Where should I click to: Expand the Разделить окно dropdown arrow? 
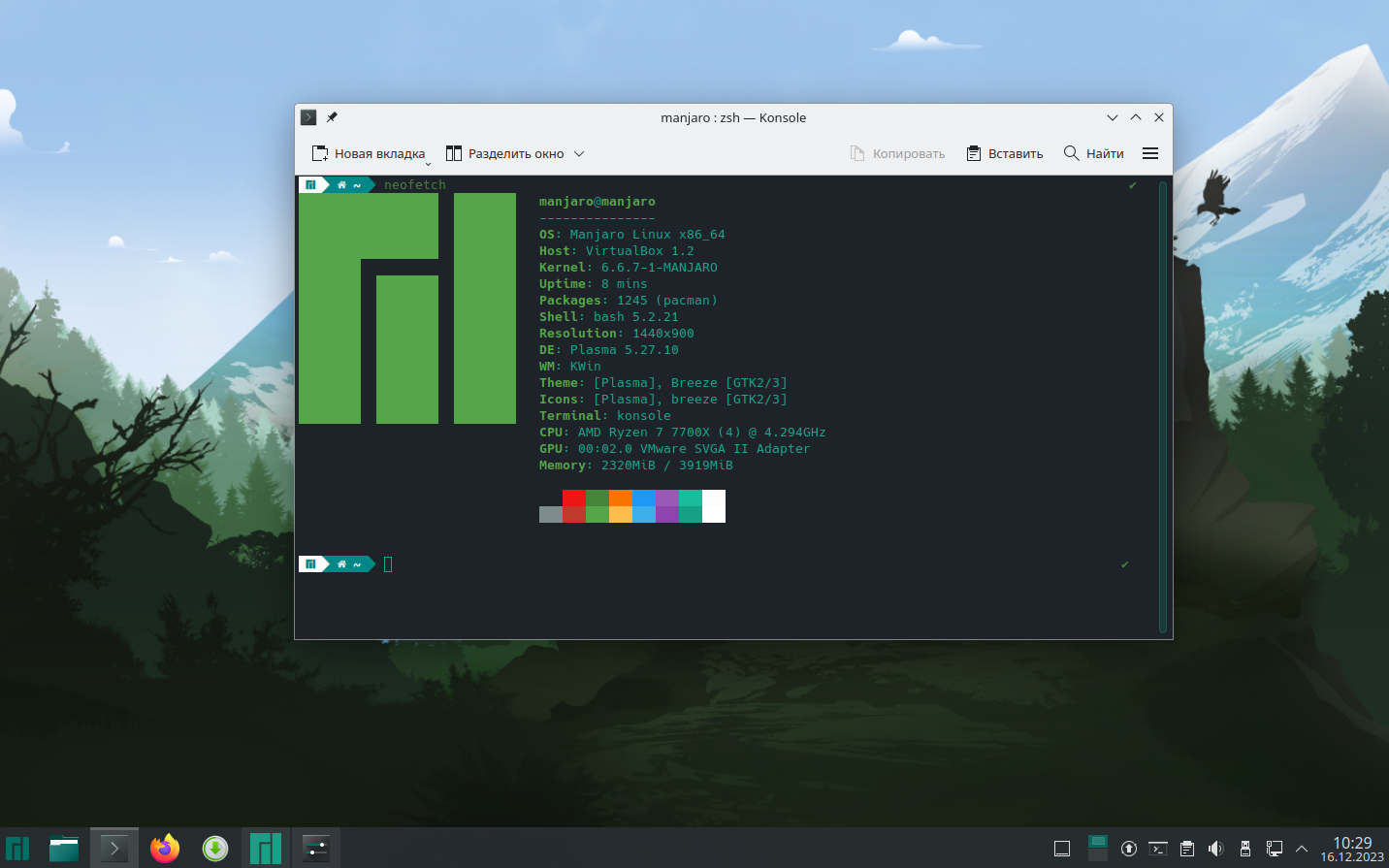[579, 153]
